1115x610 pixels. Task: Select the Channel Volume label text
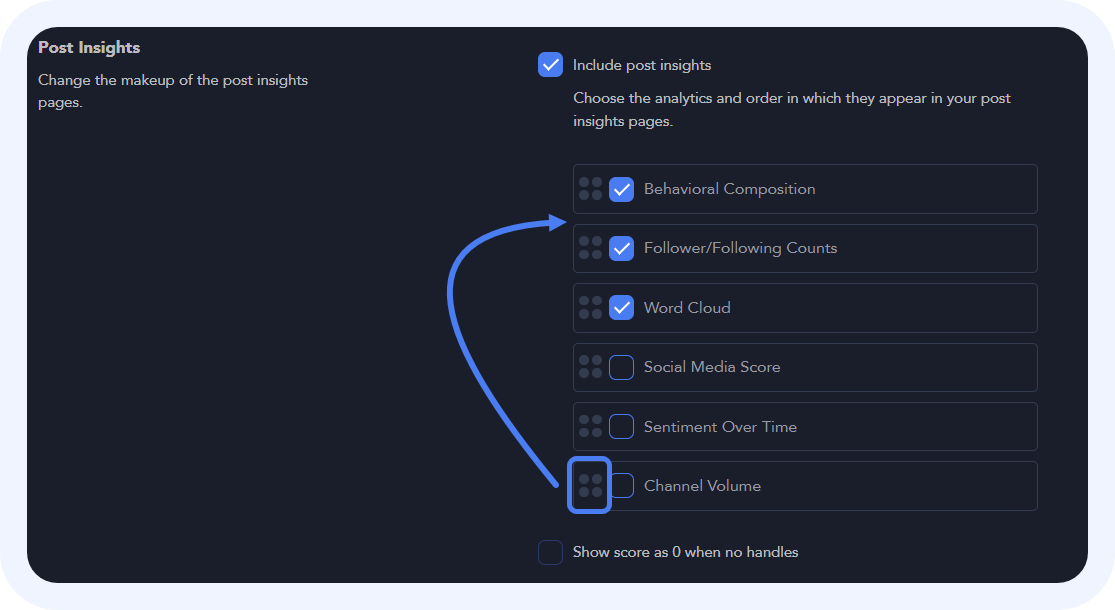(702, 486)
